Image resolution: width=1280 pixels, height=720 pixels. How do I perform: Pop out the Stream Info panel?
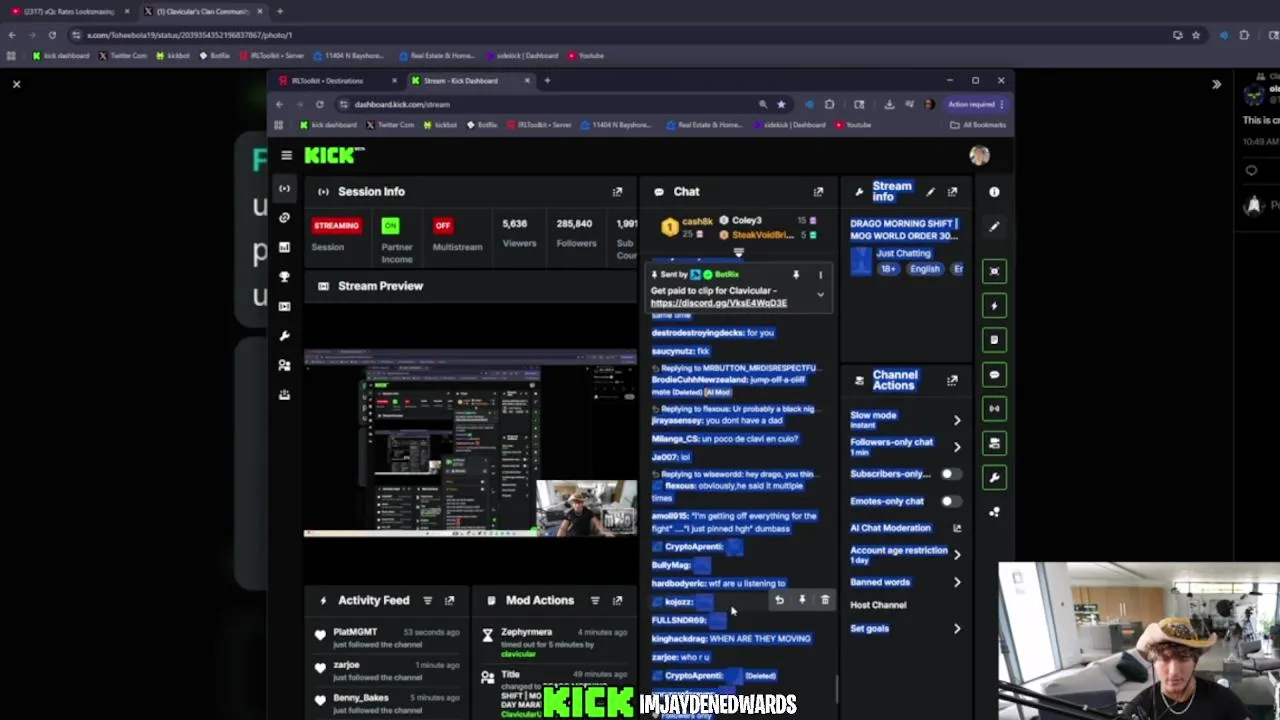pyautogui.click(x=952, y=192)
